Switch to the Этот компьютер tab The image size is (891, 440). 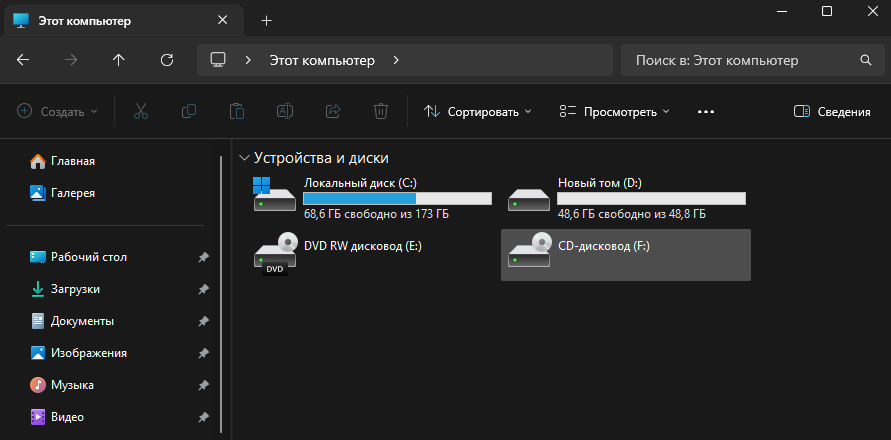click(124, 21)
